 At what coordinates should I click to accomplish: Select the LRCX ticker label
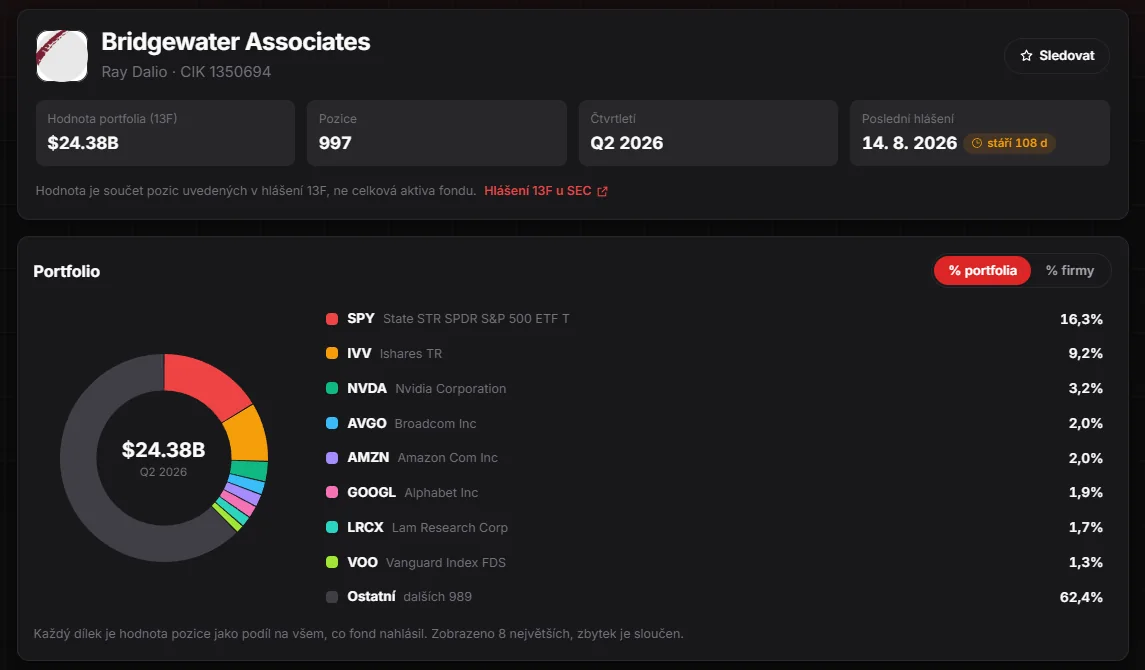(365, 527)
